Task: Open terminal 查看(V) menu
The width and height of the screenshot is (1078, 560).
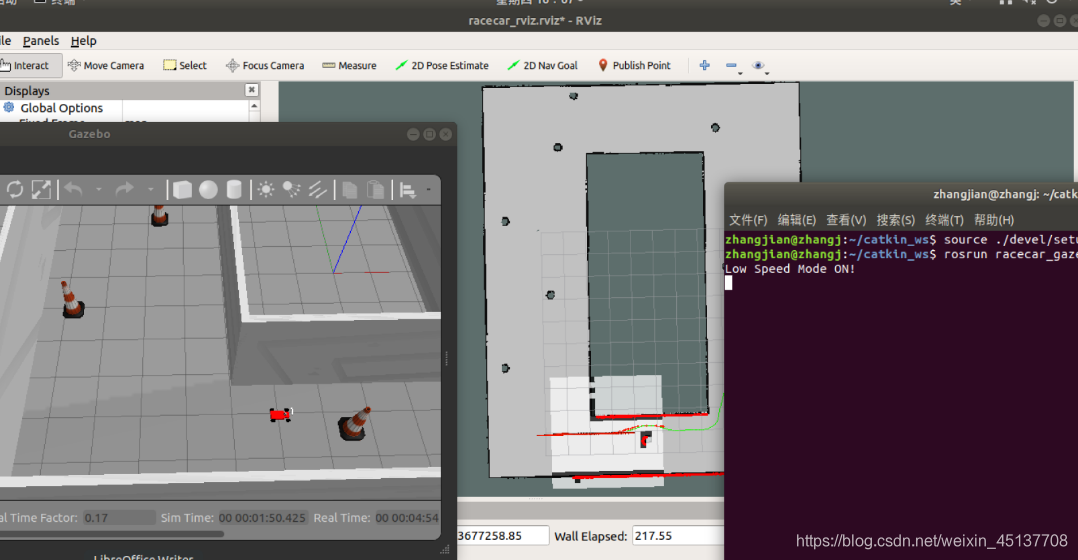Action: point(846,220)
